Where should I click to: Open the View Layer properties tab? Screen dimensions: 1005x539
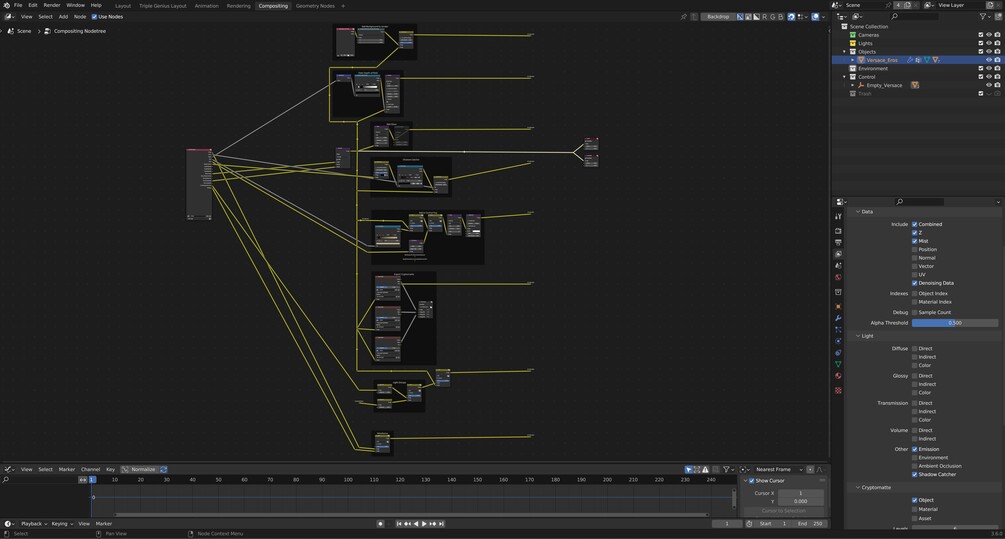[838, 254]
